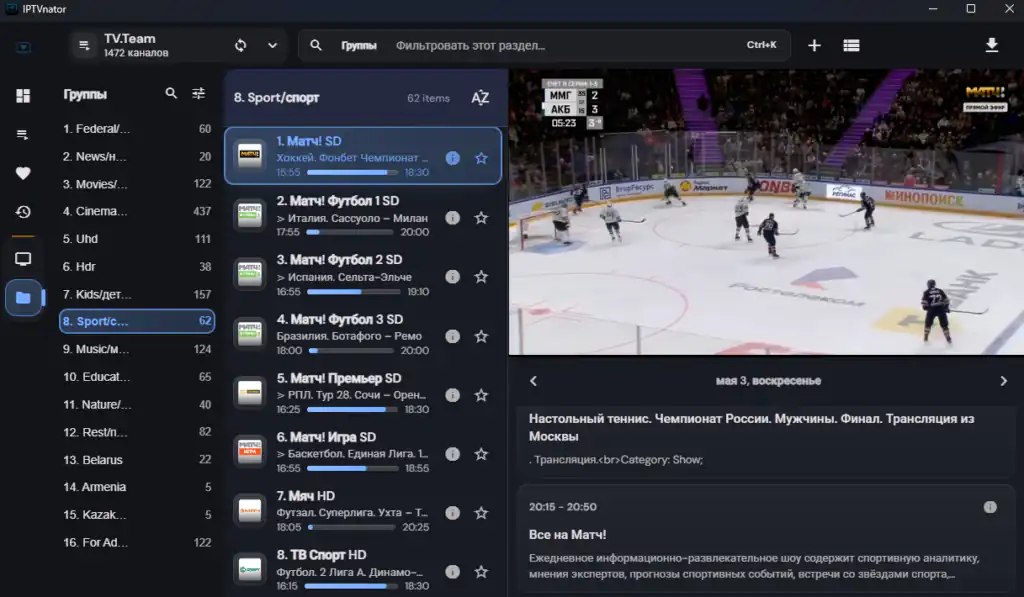Expand the TV.Team playlist dropdown arrow
The image size is (1024, 597).
pos(272,45)
